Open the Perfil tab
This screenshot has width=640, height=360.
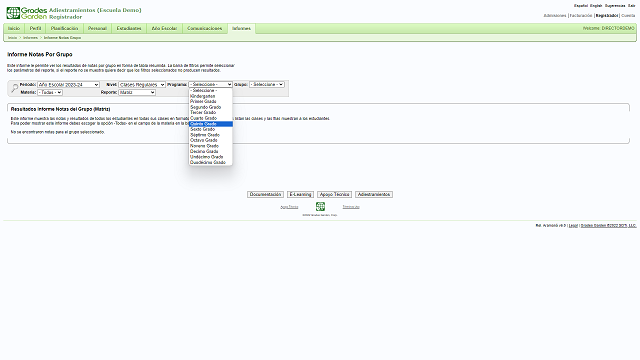[36, 29]
